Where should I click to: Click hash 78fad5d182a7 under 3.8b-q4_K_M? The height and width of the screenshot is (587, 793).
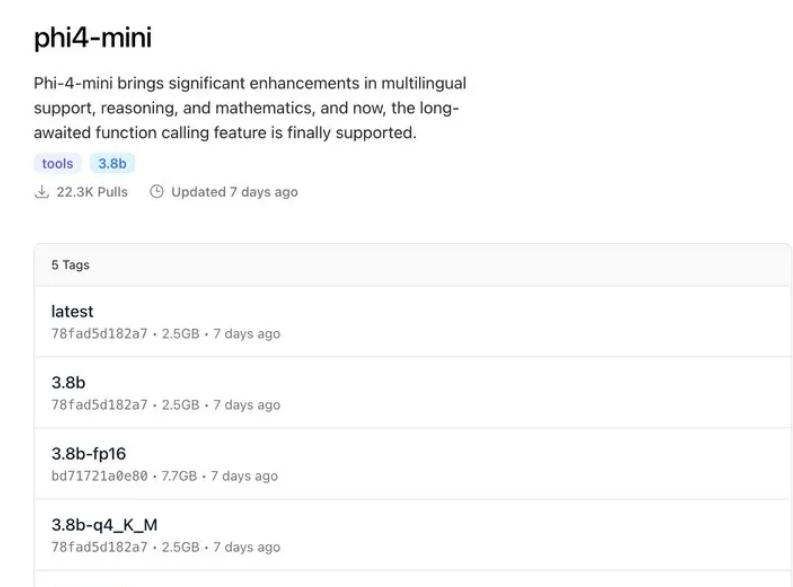pos(99,547)
